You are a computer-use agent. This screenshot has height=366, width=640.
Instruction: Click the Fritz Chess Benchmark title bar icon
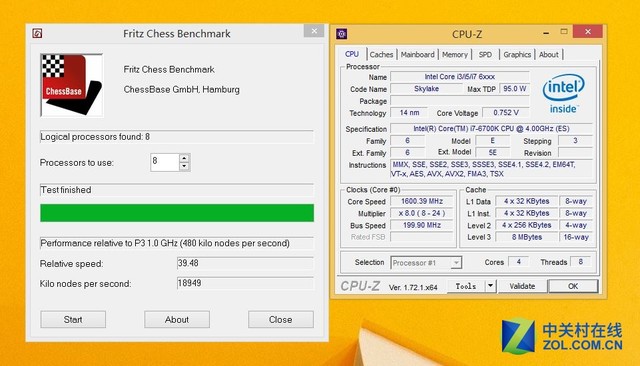pyautogui.click(x=37, y=33)
